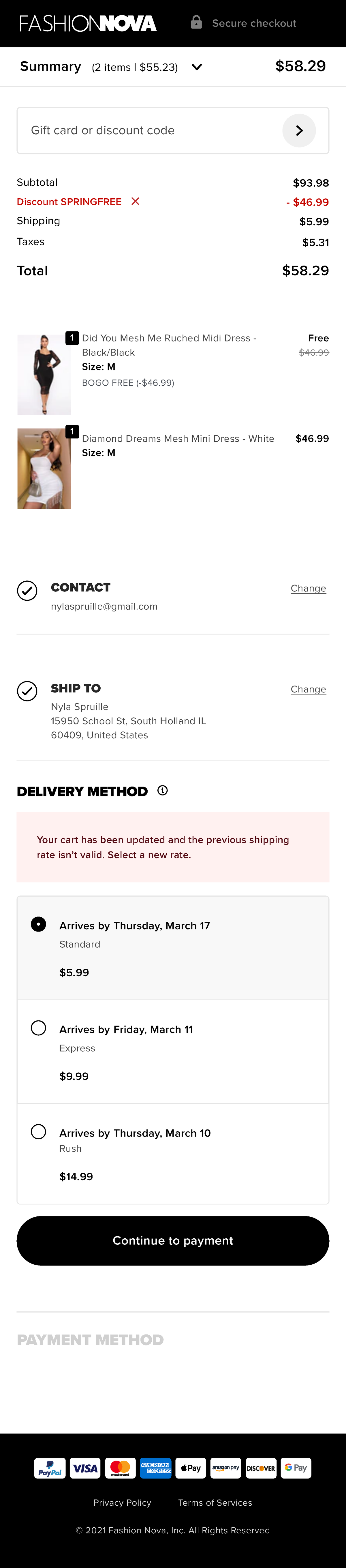Open the delivery method info tooltip

pos(162,791)
